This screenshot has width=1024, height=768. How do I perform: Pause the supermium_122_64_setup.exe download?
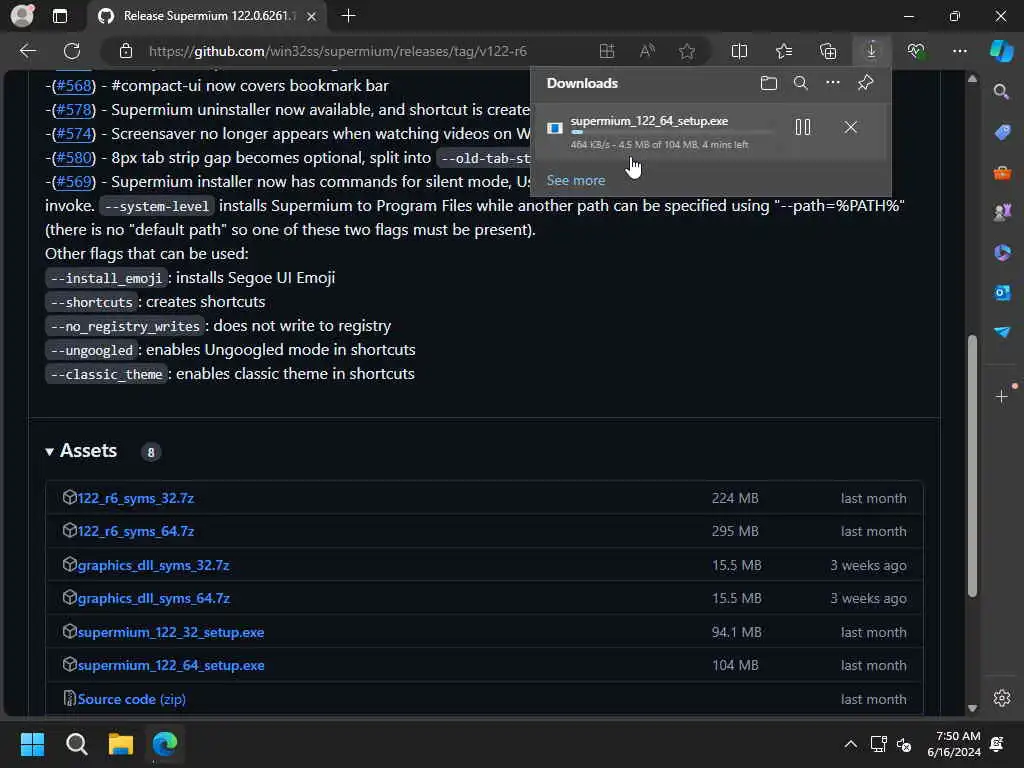pyautogui.click(x=803, y=127)
